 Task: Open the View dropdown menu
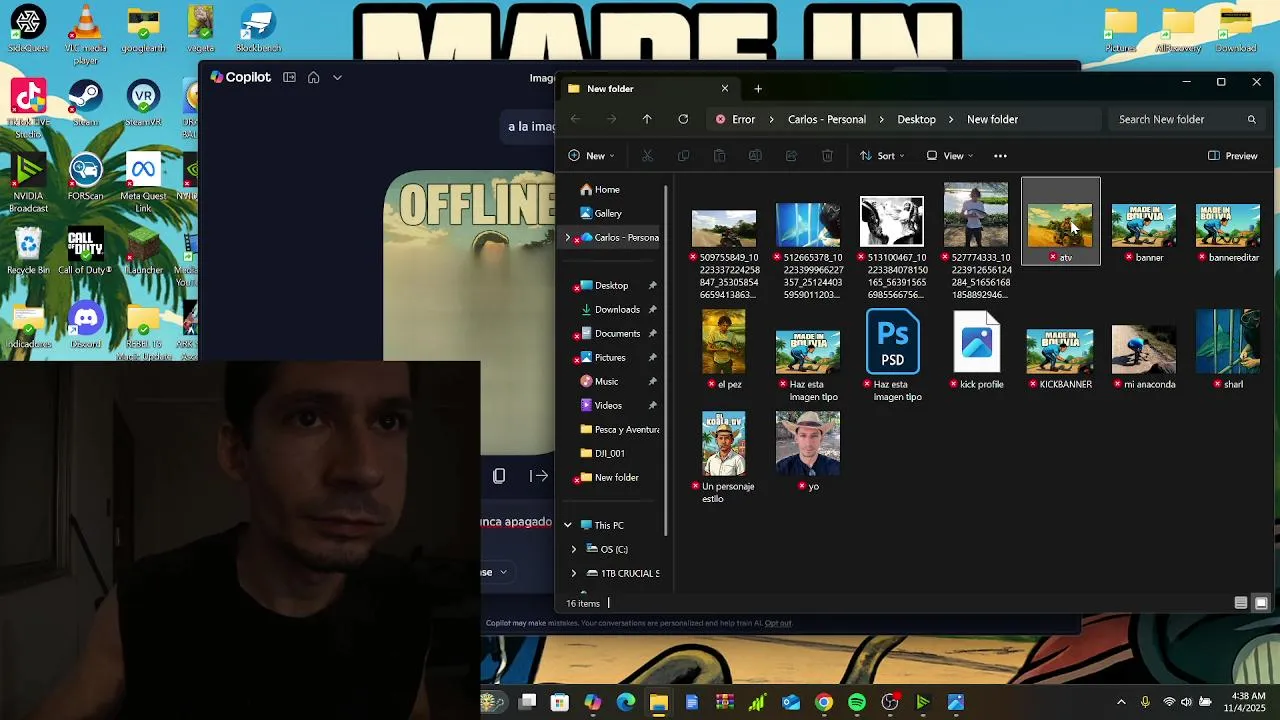950,156
